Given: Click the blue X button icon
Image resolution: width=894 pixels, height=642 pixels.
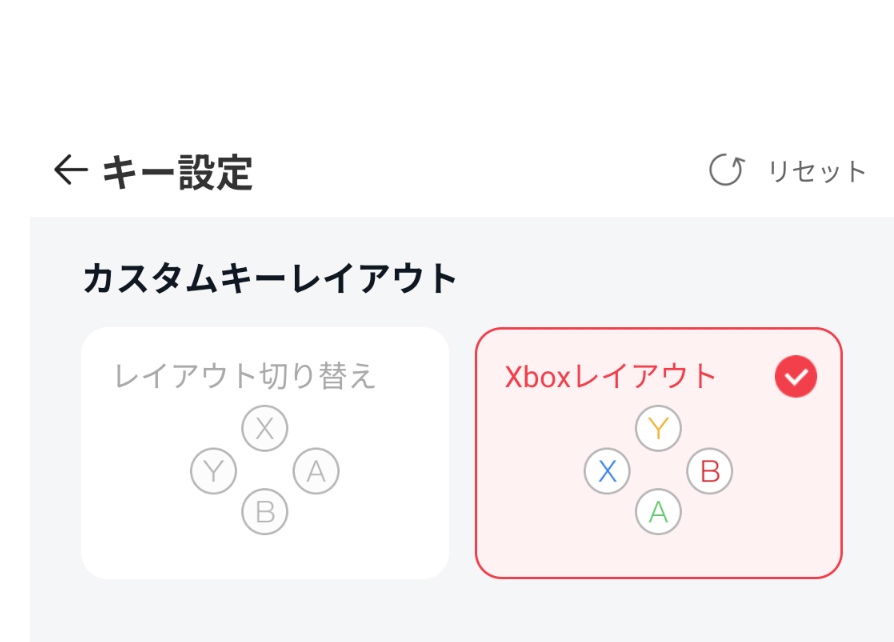Looking at the screenshot, I should tap(607, 471).
